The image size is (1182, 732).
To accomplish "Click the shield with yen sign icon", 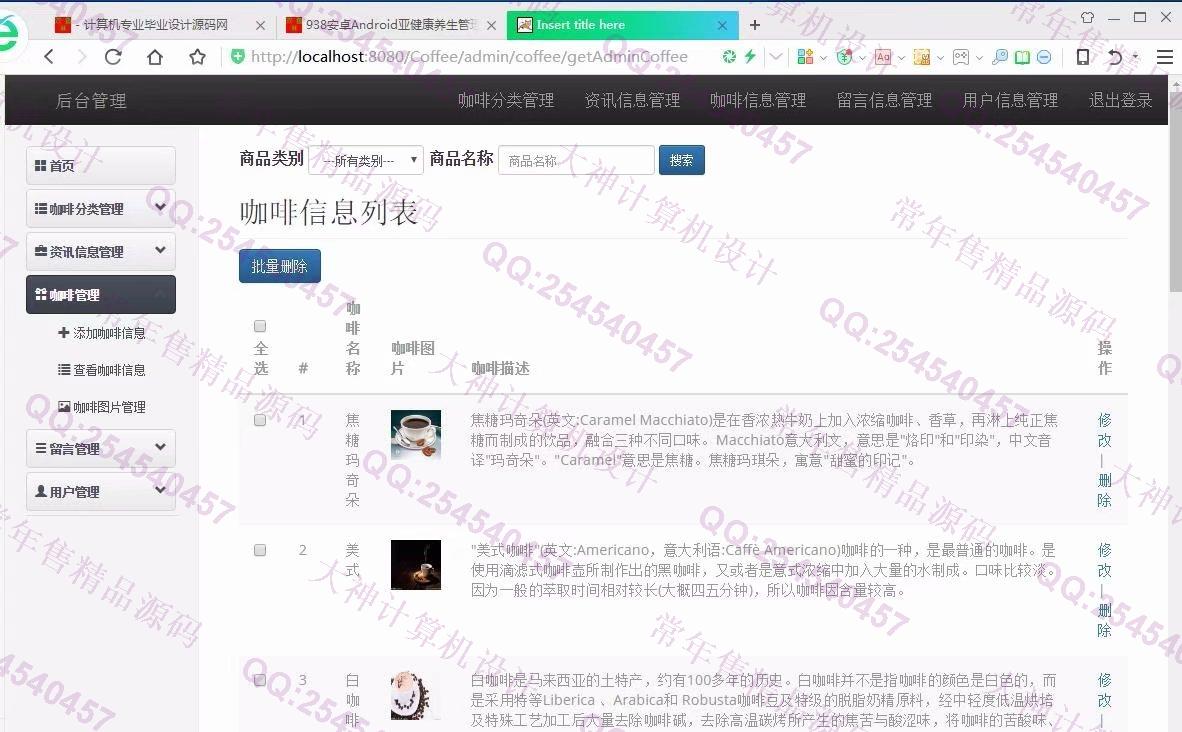I will 844,57.
